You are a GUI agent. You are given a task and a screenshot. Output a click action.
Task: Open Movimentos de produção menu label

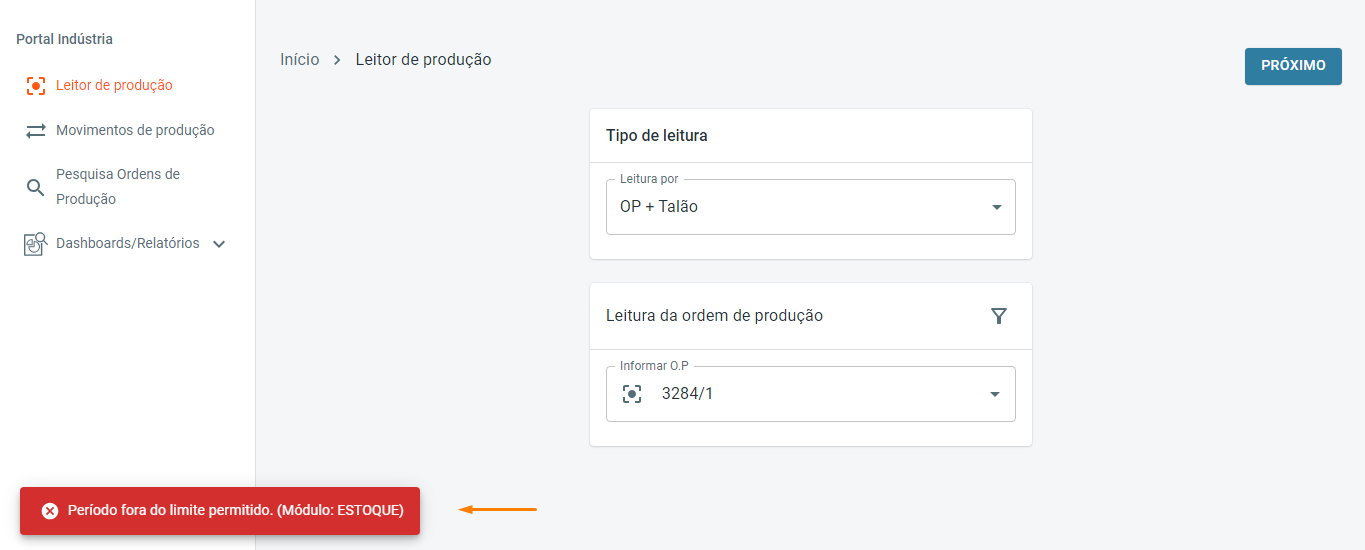(135, 131)
